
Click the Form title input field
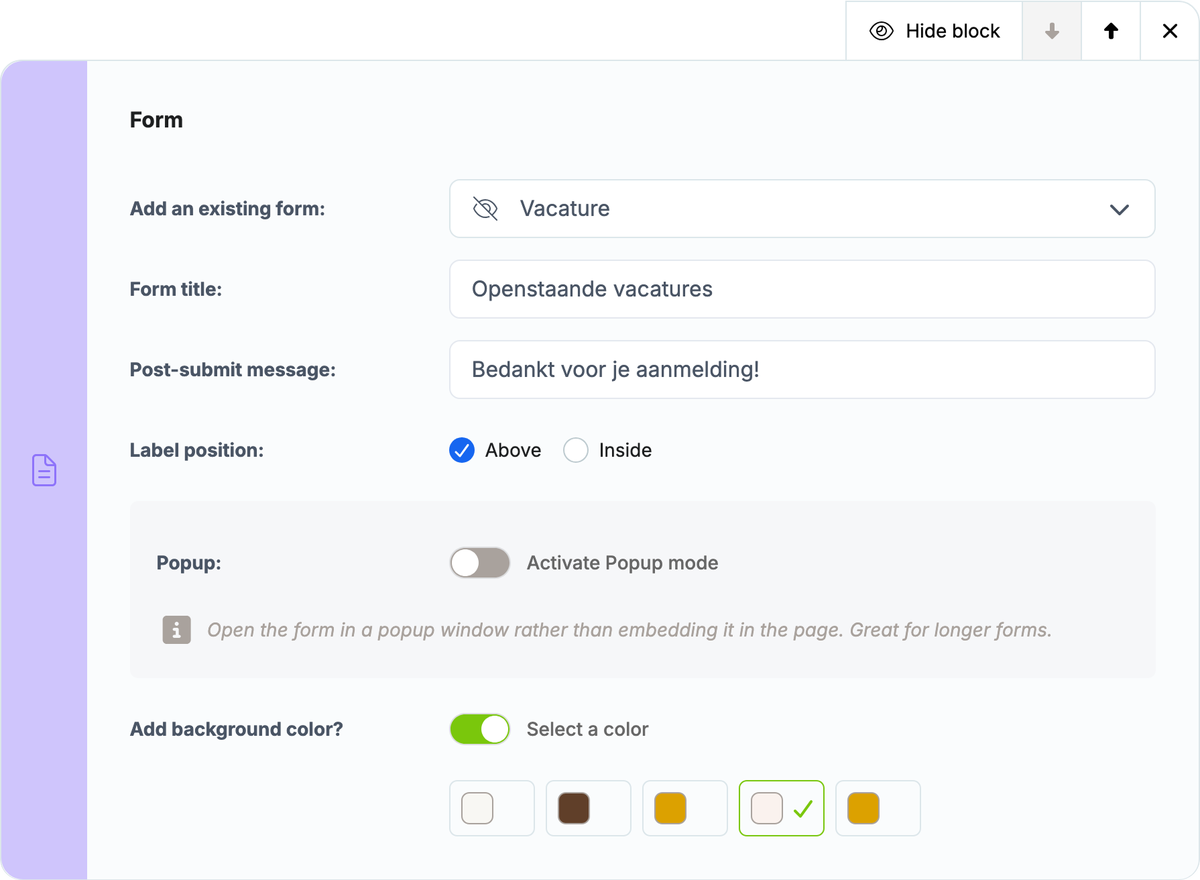(802, 289)
